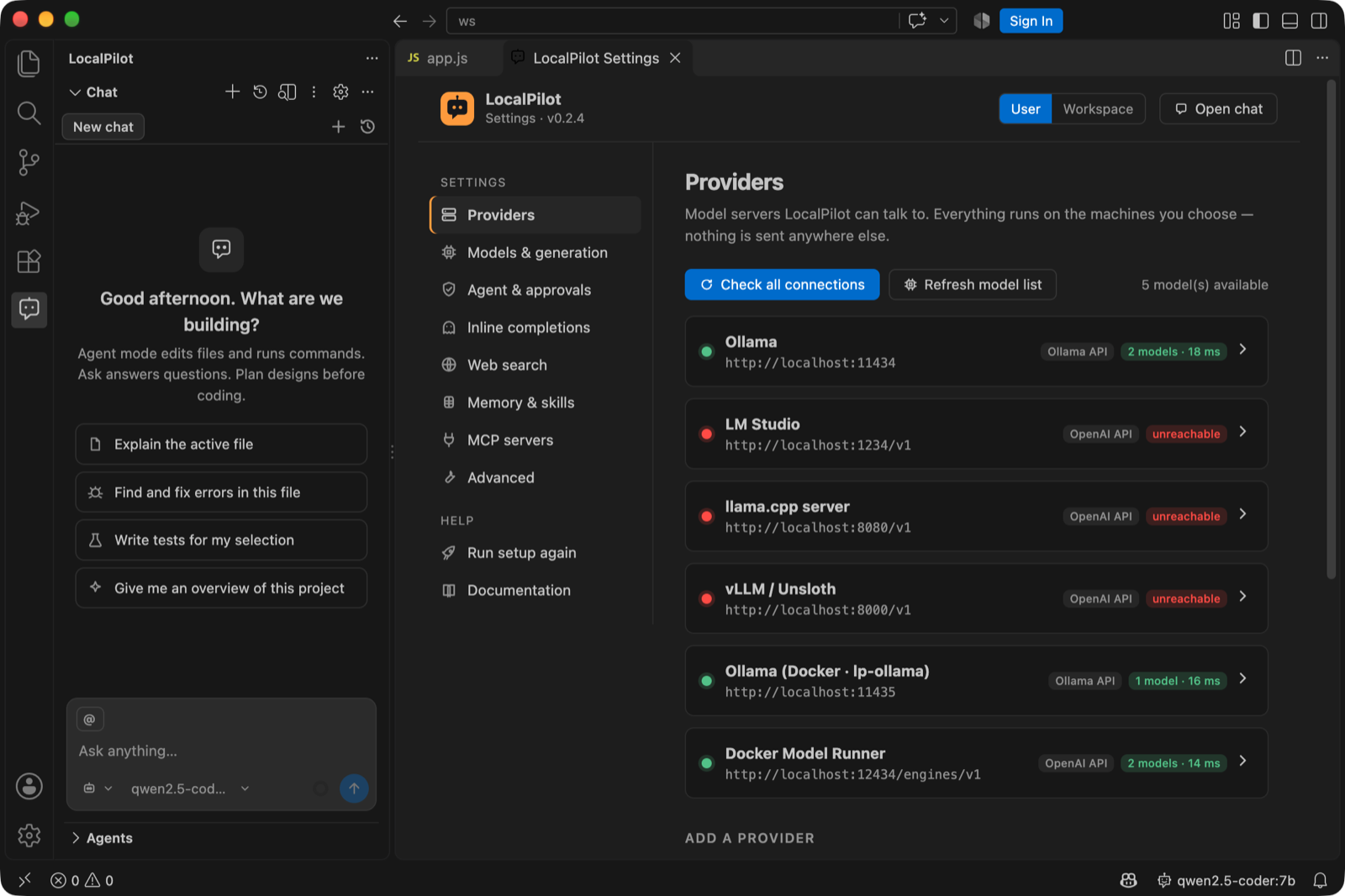This screenshot has height=896, width=1345.
Task: Open the Run and Debug view
Action: pos(29,213)
